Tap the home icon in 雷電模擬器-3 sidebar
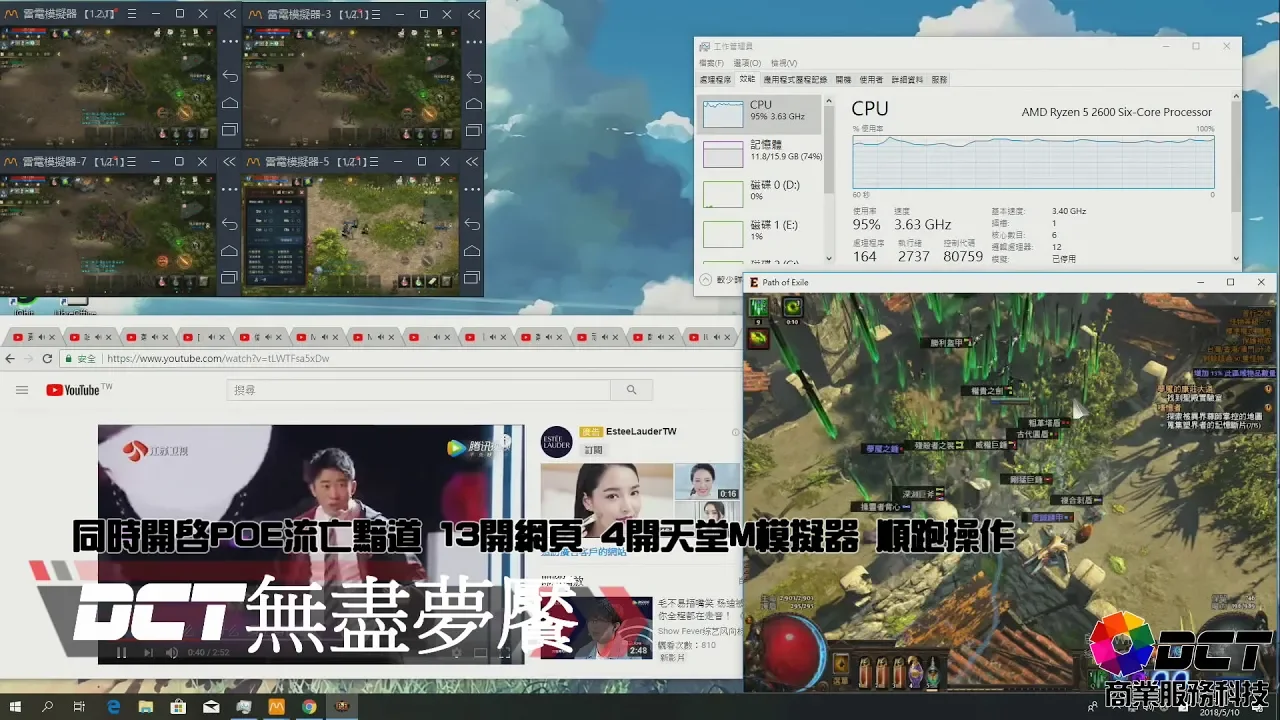1280x720 pixels. [x=474, y=103]
